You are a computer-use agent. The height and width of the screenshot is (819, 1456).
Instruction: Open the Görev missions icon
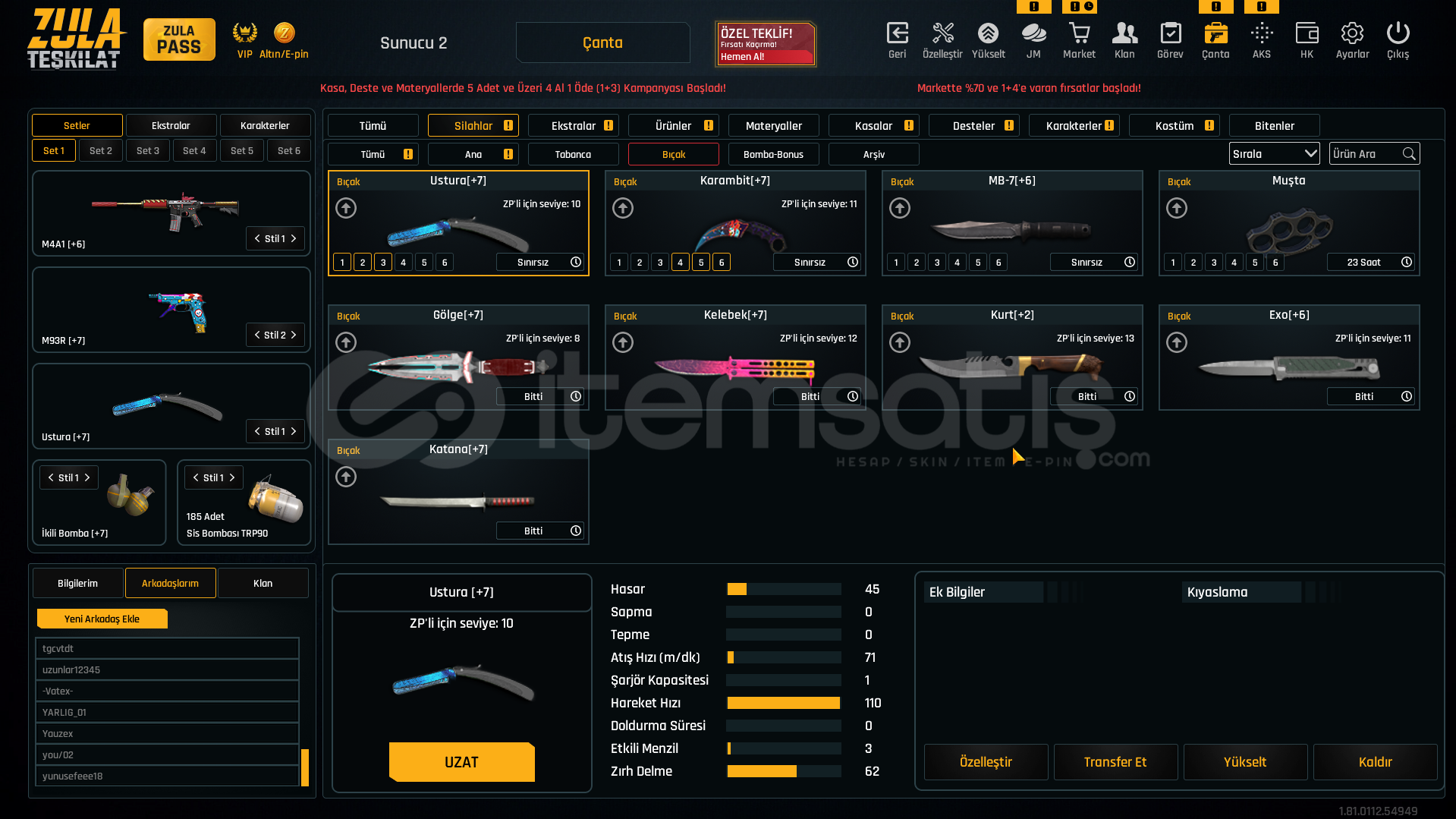point(1170,33)
